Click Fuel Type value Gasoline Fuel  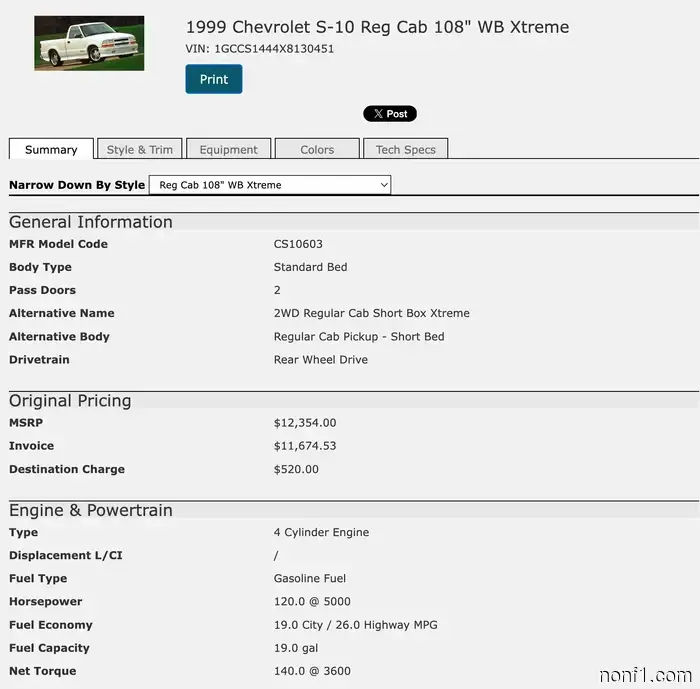point(310,578)
